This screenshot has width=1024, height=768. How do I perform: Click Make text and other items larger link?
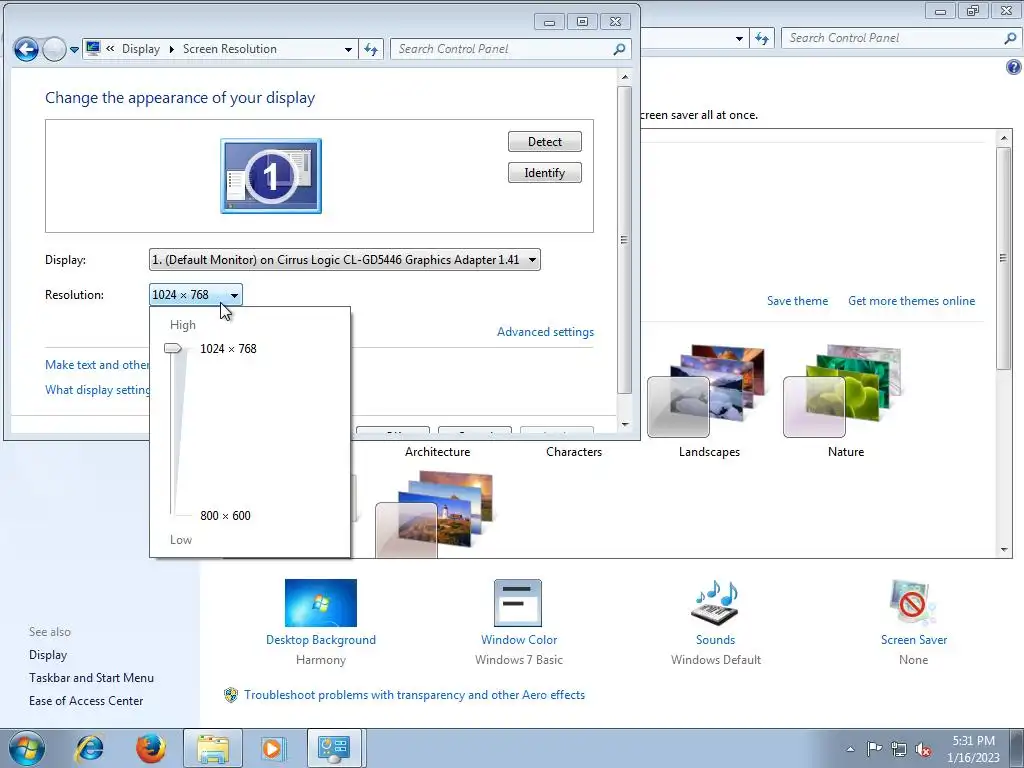[x=97, y=365]
